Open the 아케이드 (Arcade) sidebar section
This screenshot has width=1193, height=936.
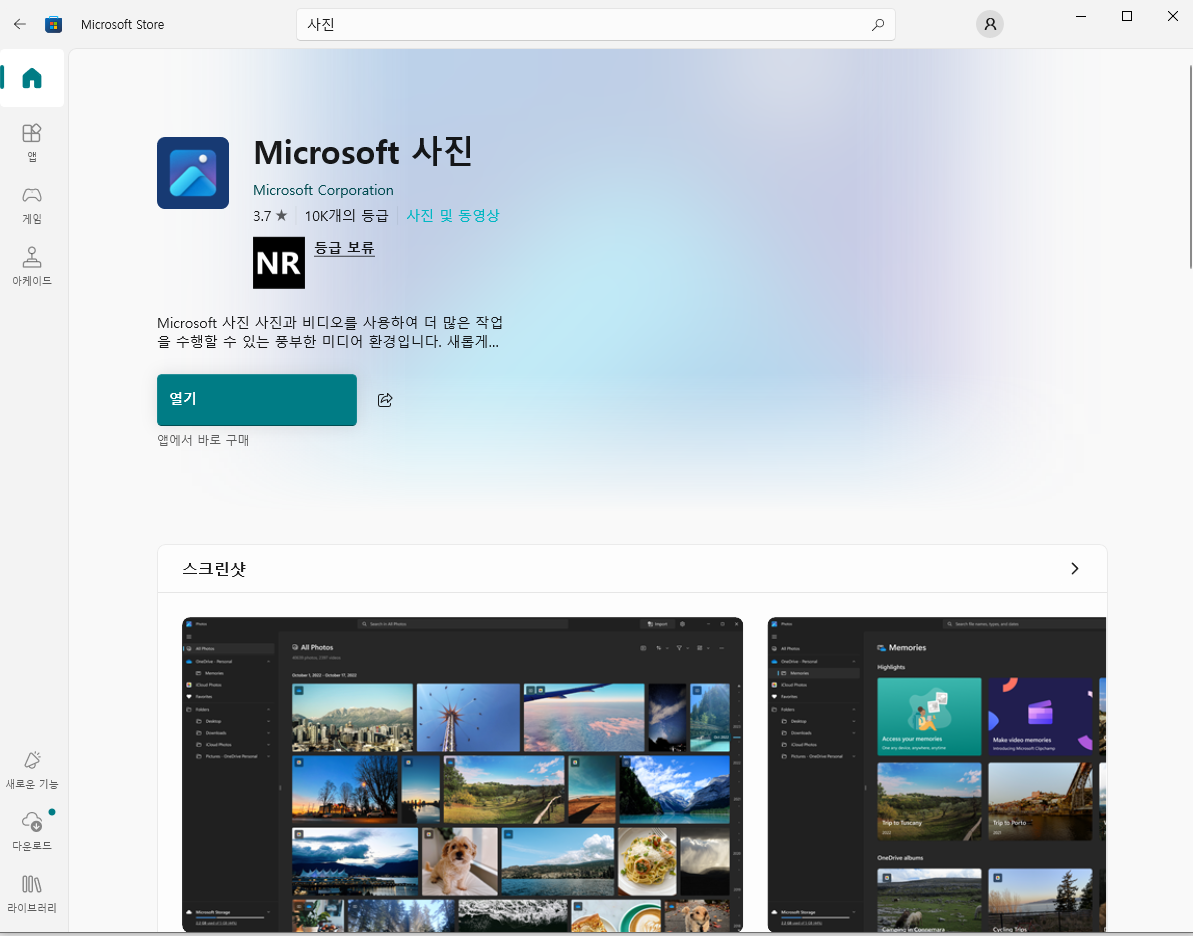(x=32, y=266)
